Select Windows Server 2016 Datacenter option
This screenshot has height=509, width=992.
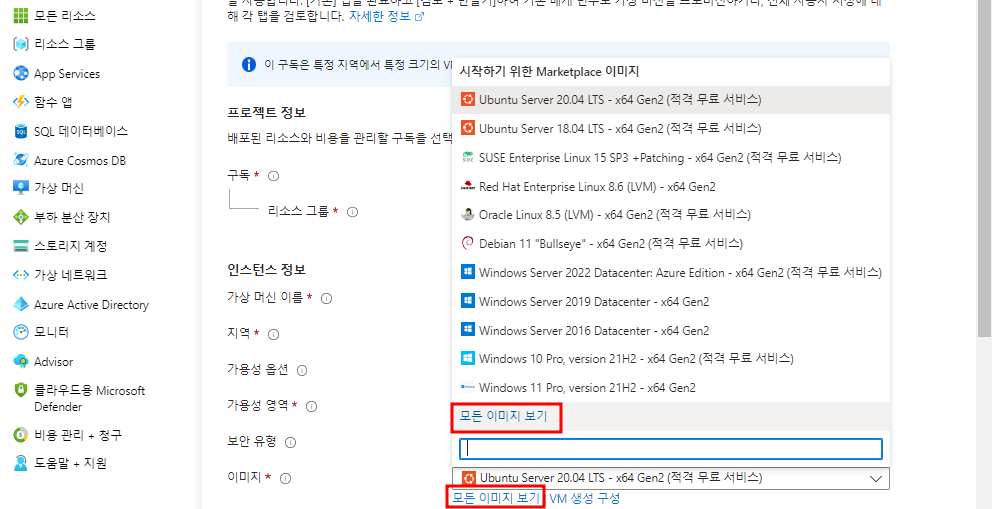click(x=671, y=331)
